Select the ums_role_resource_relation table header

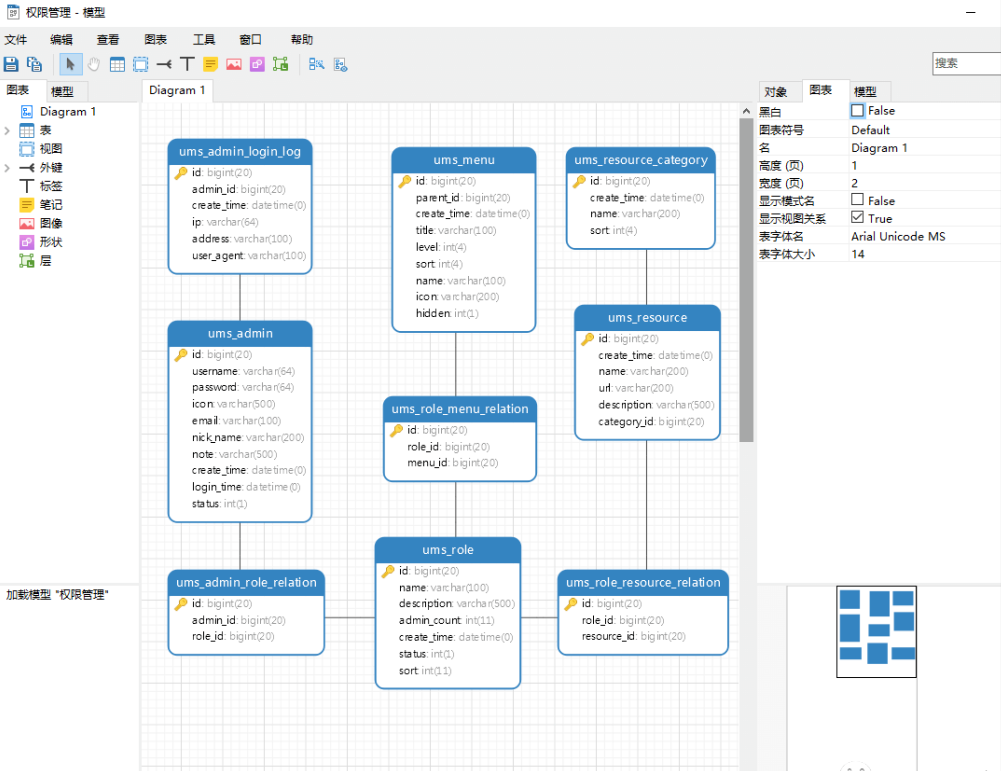click(x=644, y=583)
